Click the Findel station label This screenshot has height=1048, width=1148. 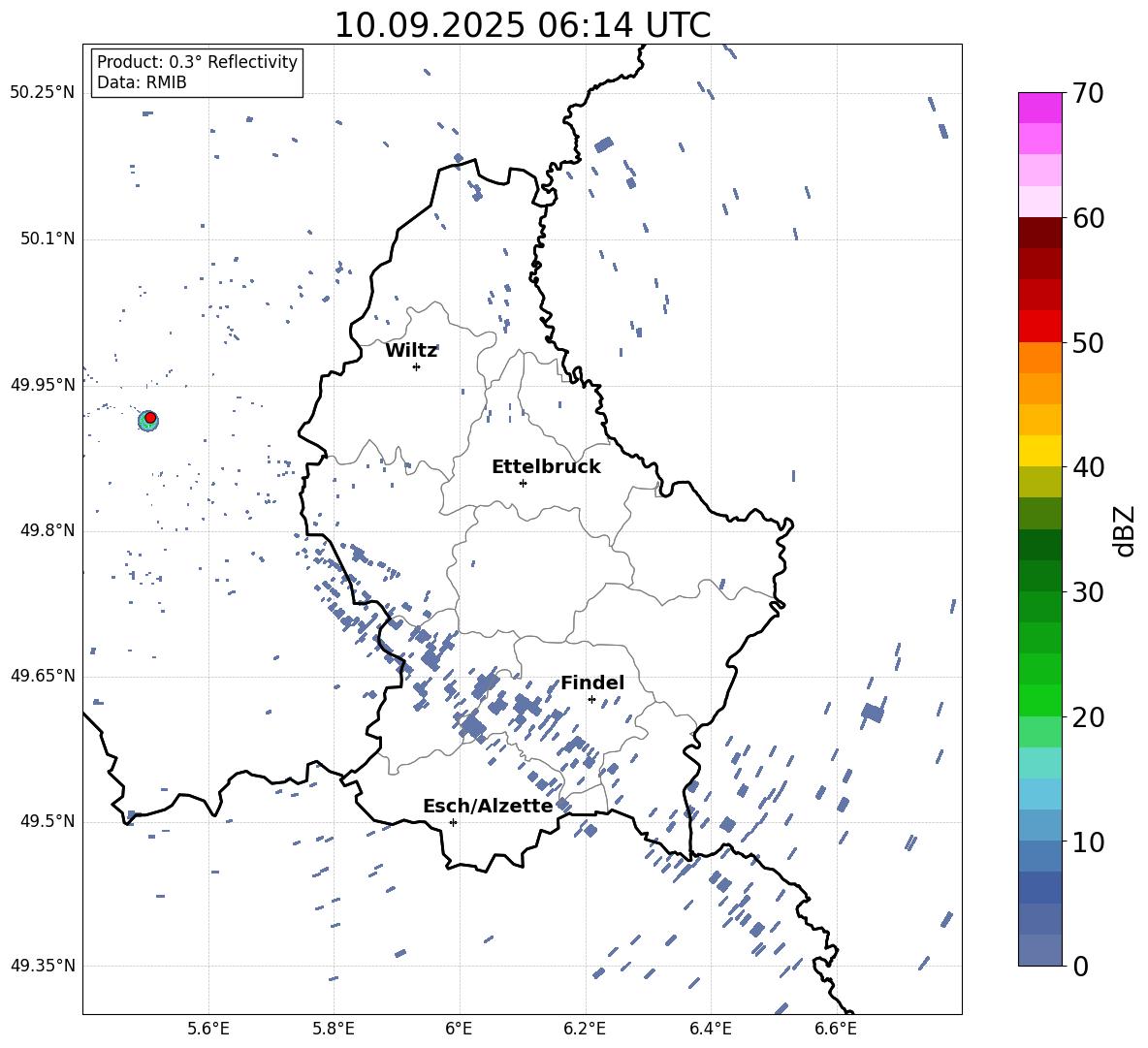pos(592,683)
